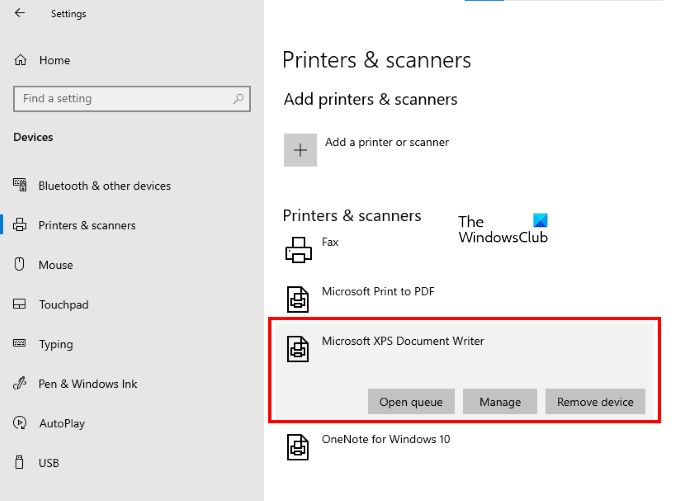Click the Home house icon
Screen dimensions: 700x501
(20, 60)
